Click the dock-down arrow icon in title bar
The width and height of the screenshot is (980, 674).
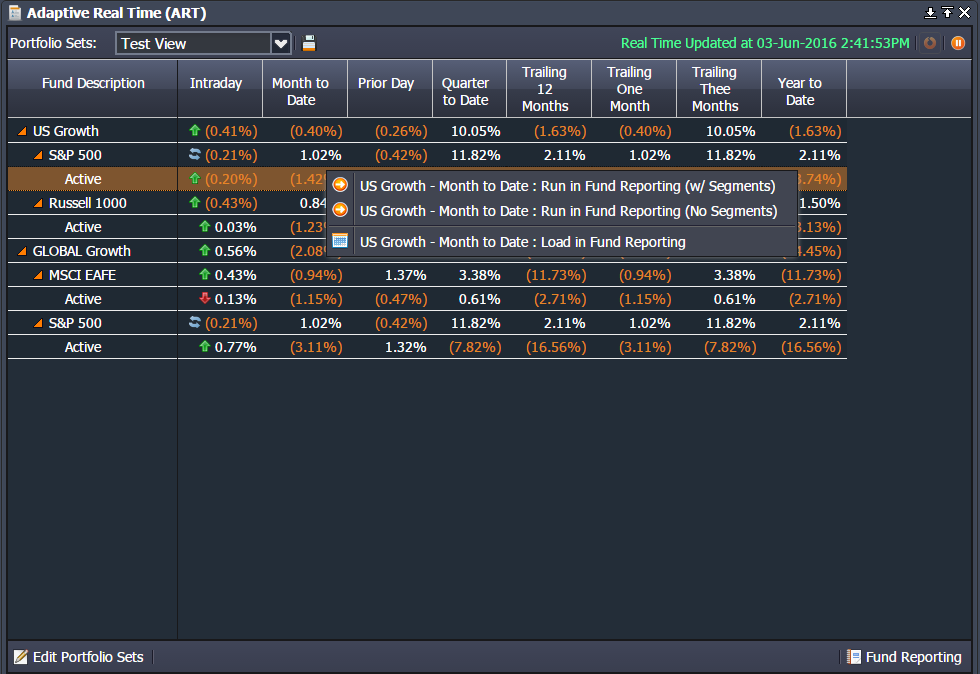(x=930, y=12)
